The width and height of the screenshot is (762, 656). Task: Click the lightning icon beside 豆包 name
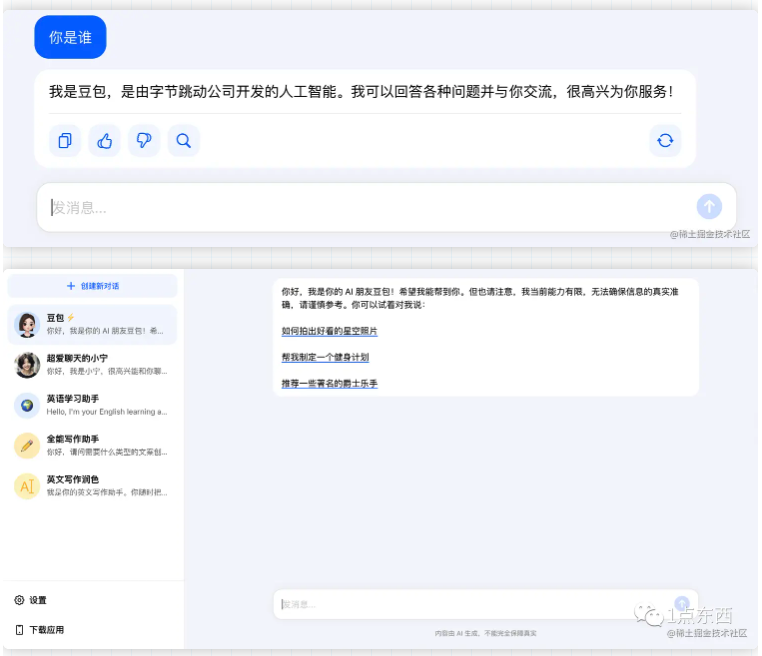click(x=71, y=317)
